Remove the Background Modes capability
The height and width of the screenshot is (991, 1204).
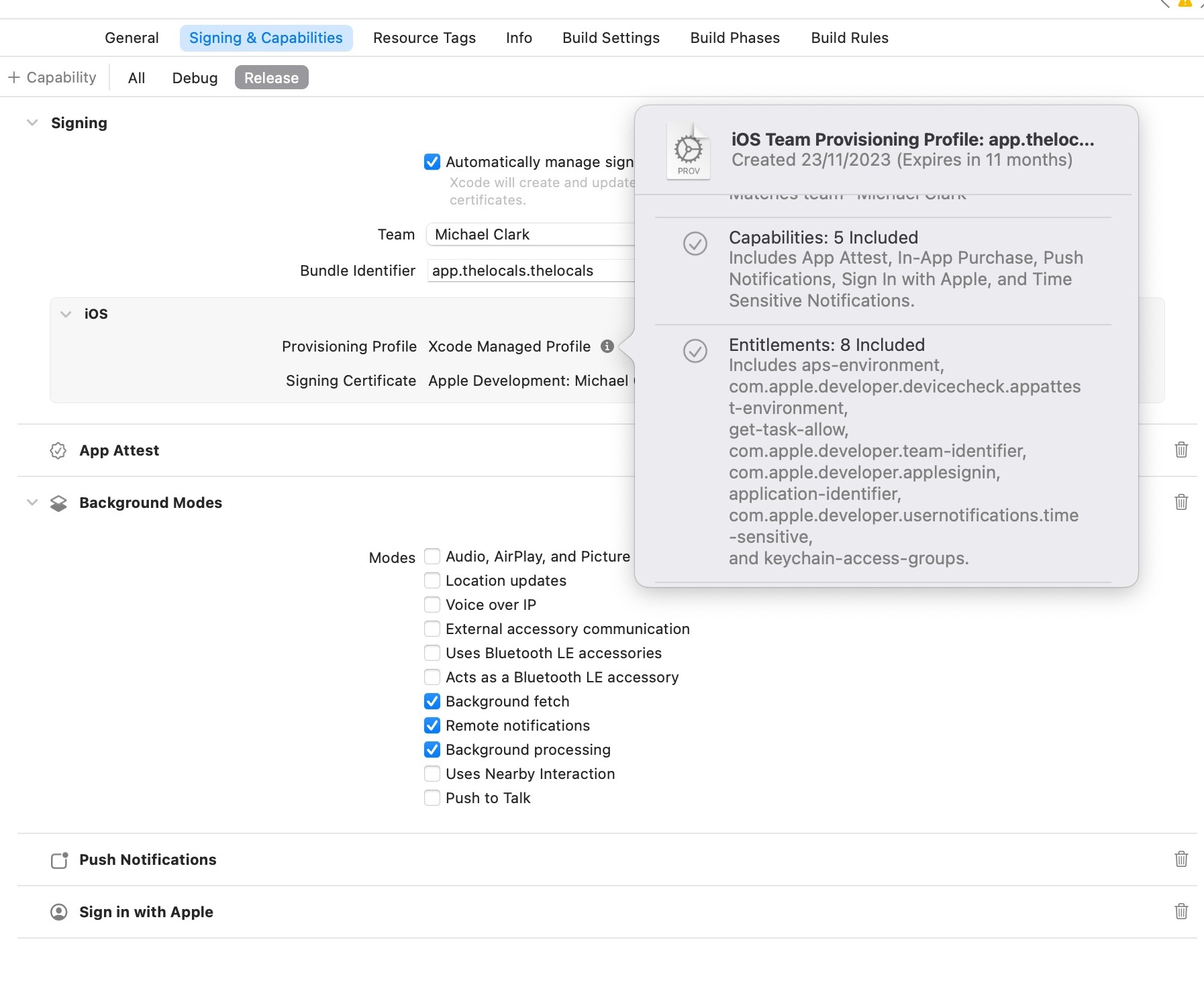coord(1181,502)
